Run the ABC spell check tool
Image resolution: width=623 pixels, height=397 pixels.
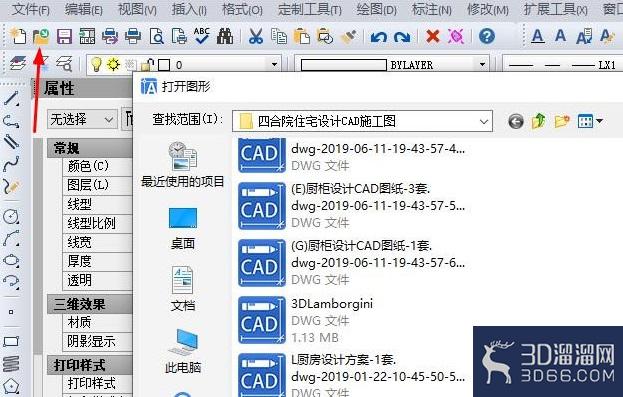(202, 36)
